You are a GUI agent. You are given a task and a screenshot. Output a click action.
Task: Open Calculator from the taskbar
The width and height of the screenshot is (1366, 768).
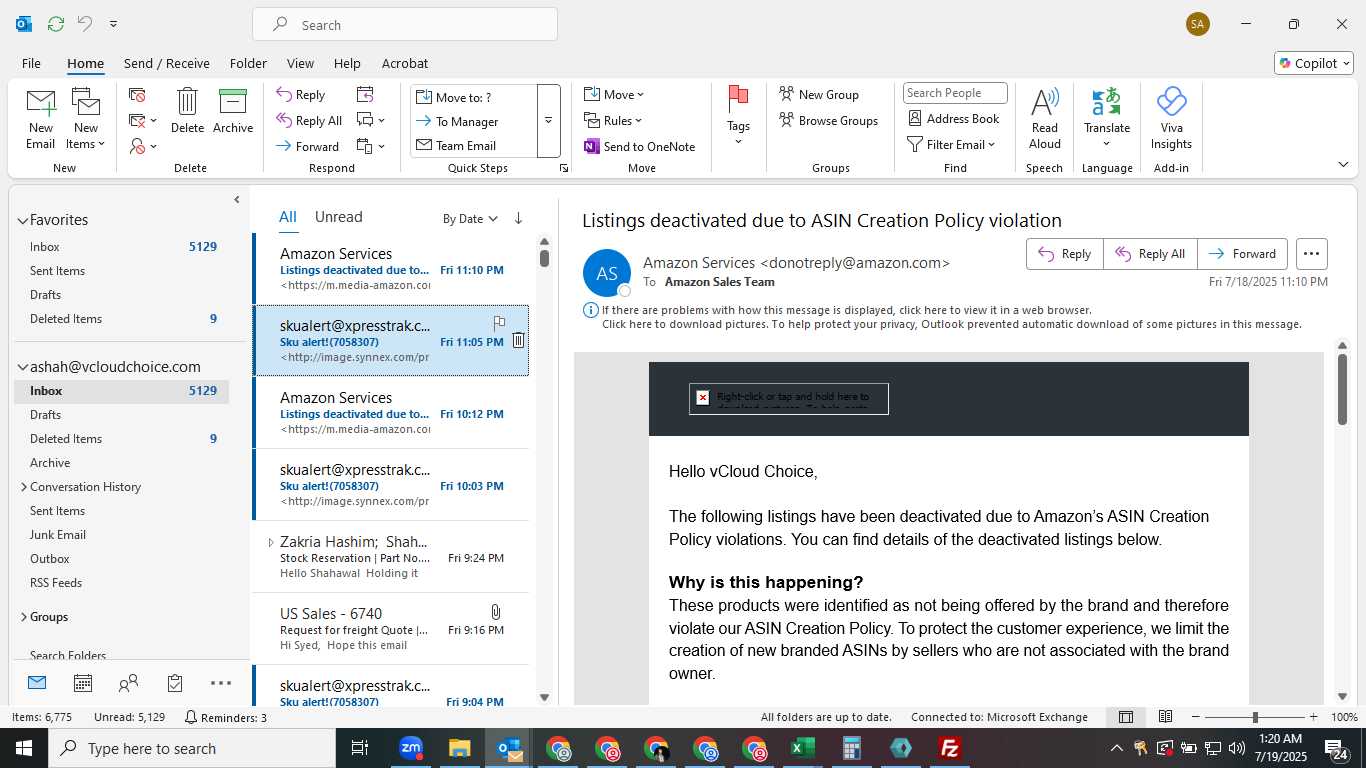point(851,748)
